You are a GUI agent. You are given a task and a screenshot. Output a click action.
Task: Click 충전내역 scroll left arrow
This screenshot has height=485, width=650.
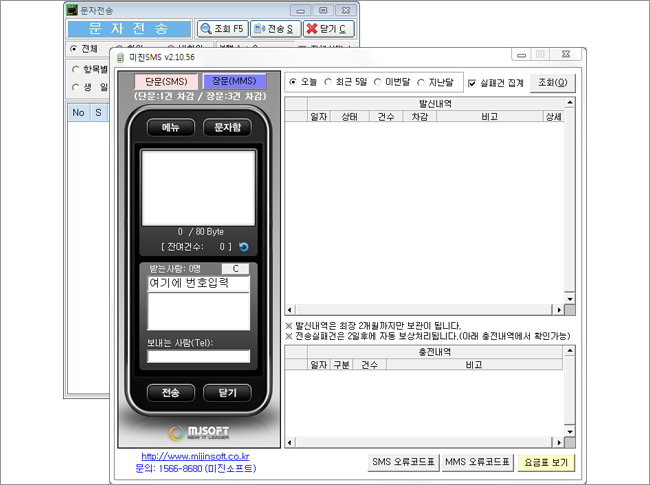pyautogui.click(x=290, y=443)
